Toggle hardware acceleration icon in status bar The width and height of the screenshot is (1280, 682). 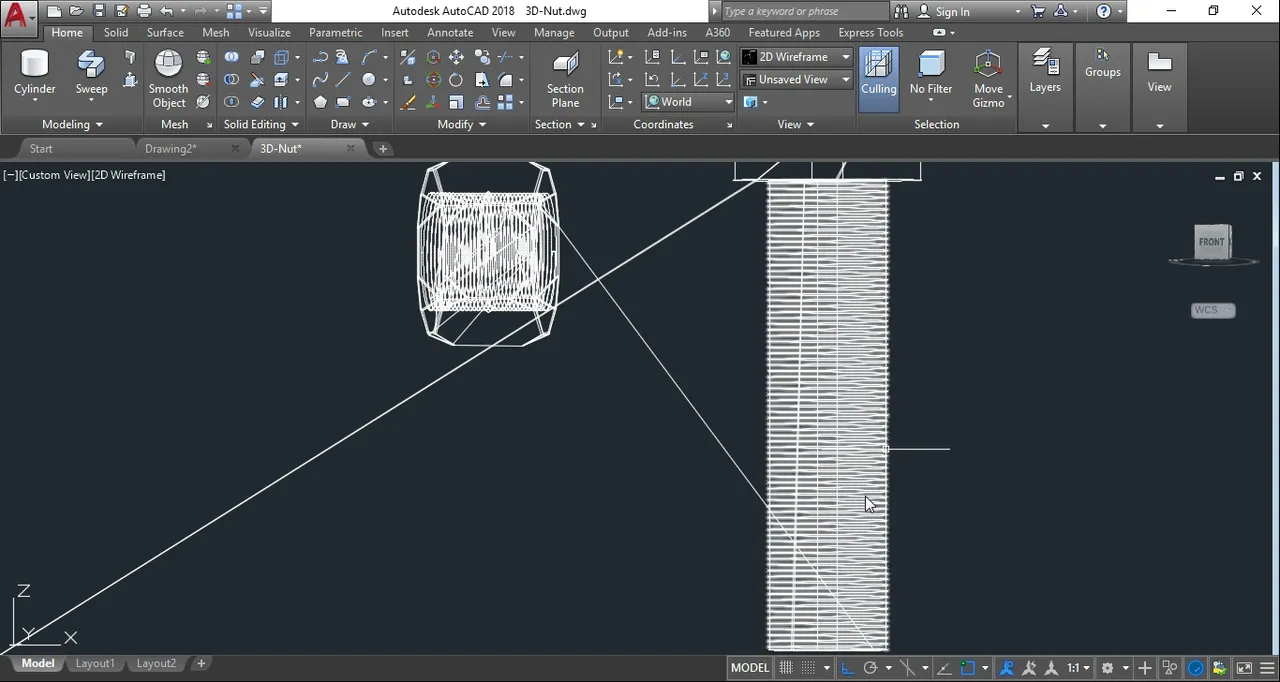click(1196, 668)
